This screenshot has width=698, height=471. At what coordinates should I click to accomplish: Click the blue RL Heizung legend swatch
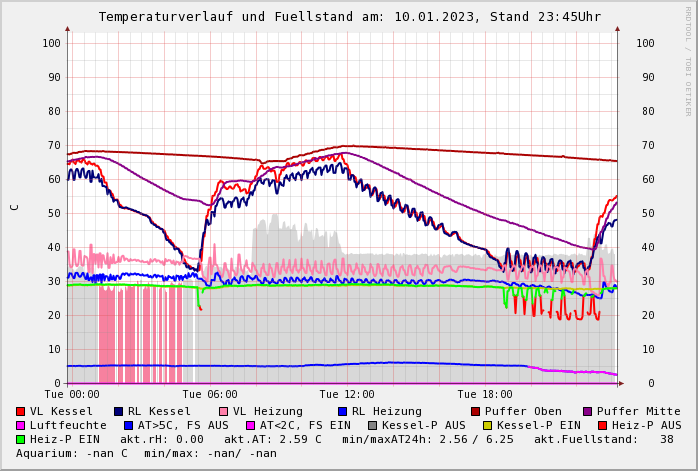click(x=342, y=412)
